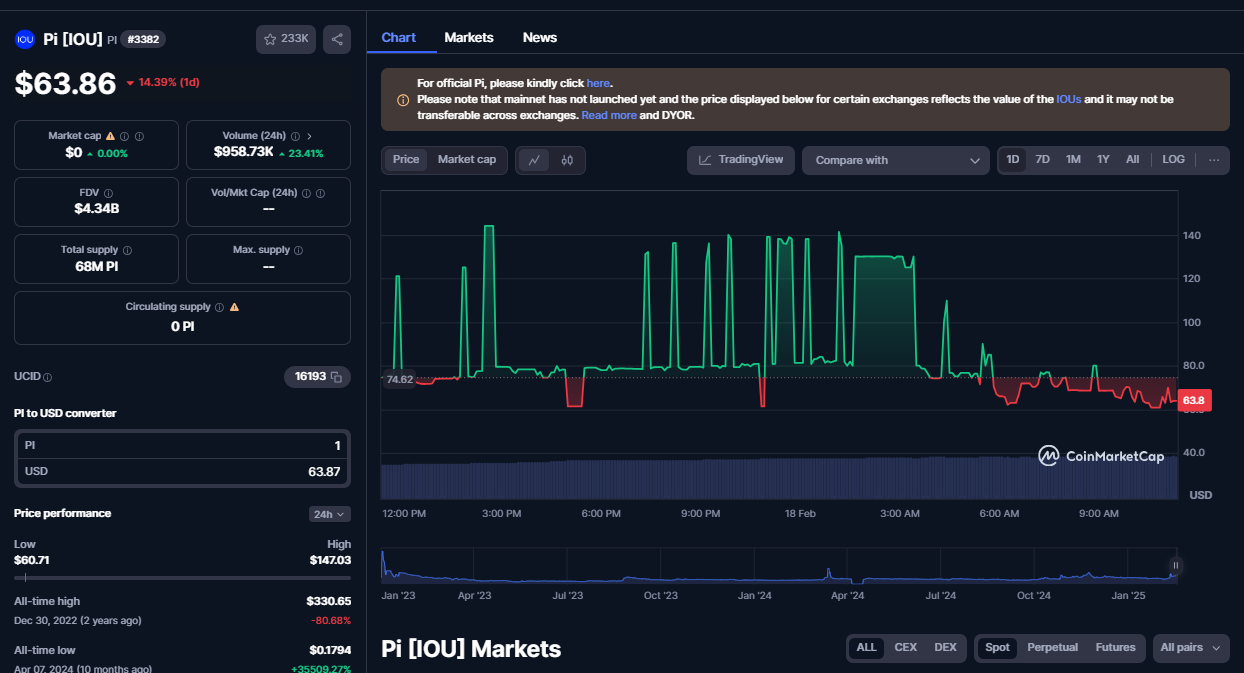Select the Futures market type
1244x673 pixels.
(1116, 648)
